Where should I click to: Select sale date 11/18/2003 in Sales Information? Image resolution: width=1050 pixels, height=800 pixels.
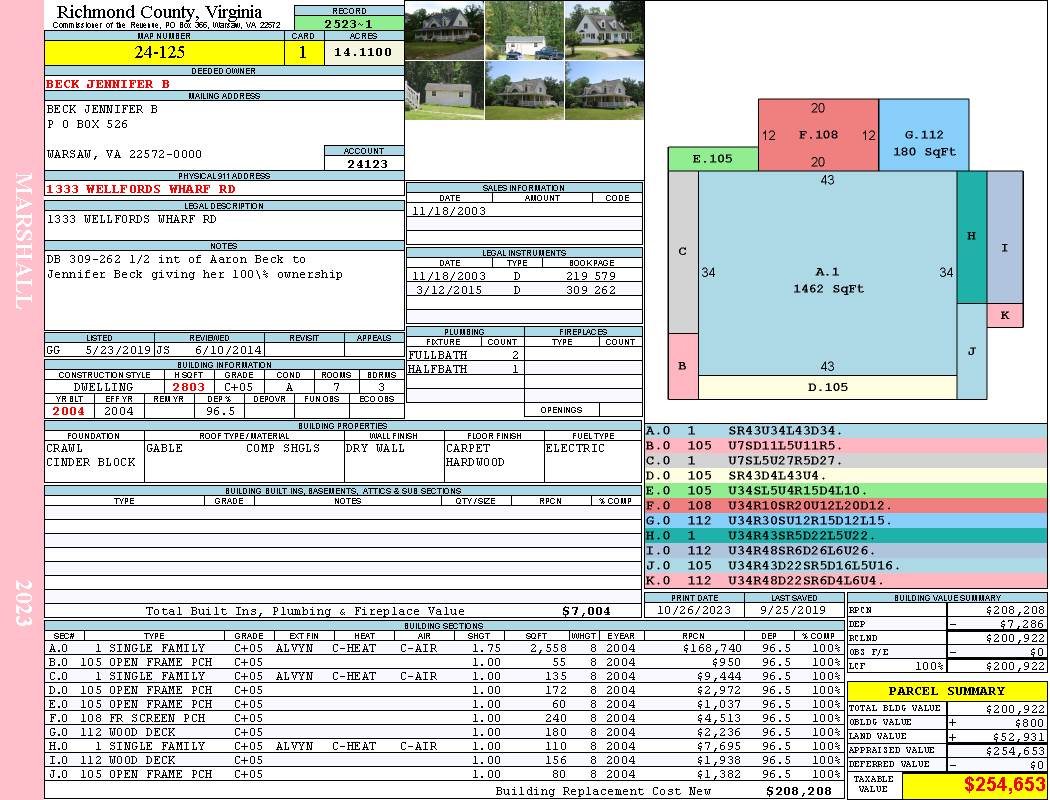pos(449,210)
